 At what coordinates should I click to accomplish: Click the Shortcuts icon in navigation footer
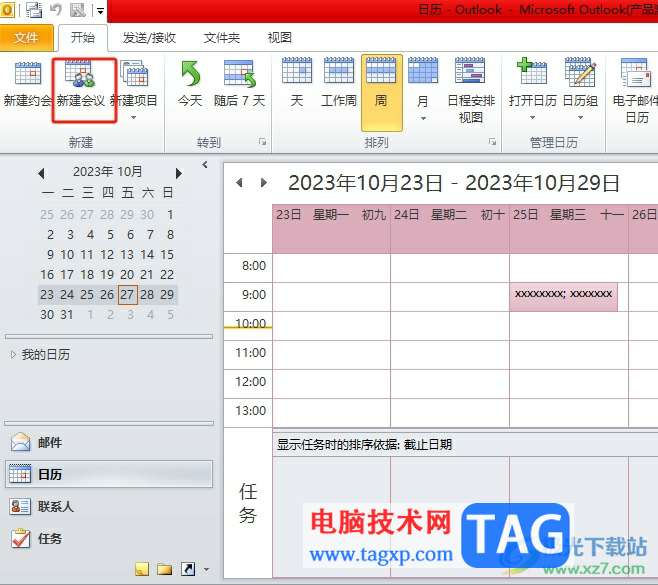(188, 569)
